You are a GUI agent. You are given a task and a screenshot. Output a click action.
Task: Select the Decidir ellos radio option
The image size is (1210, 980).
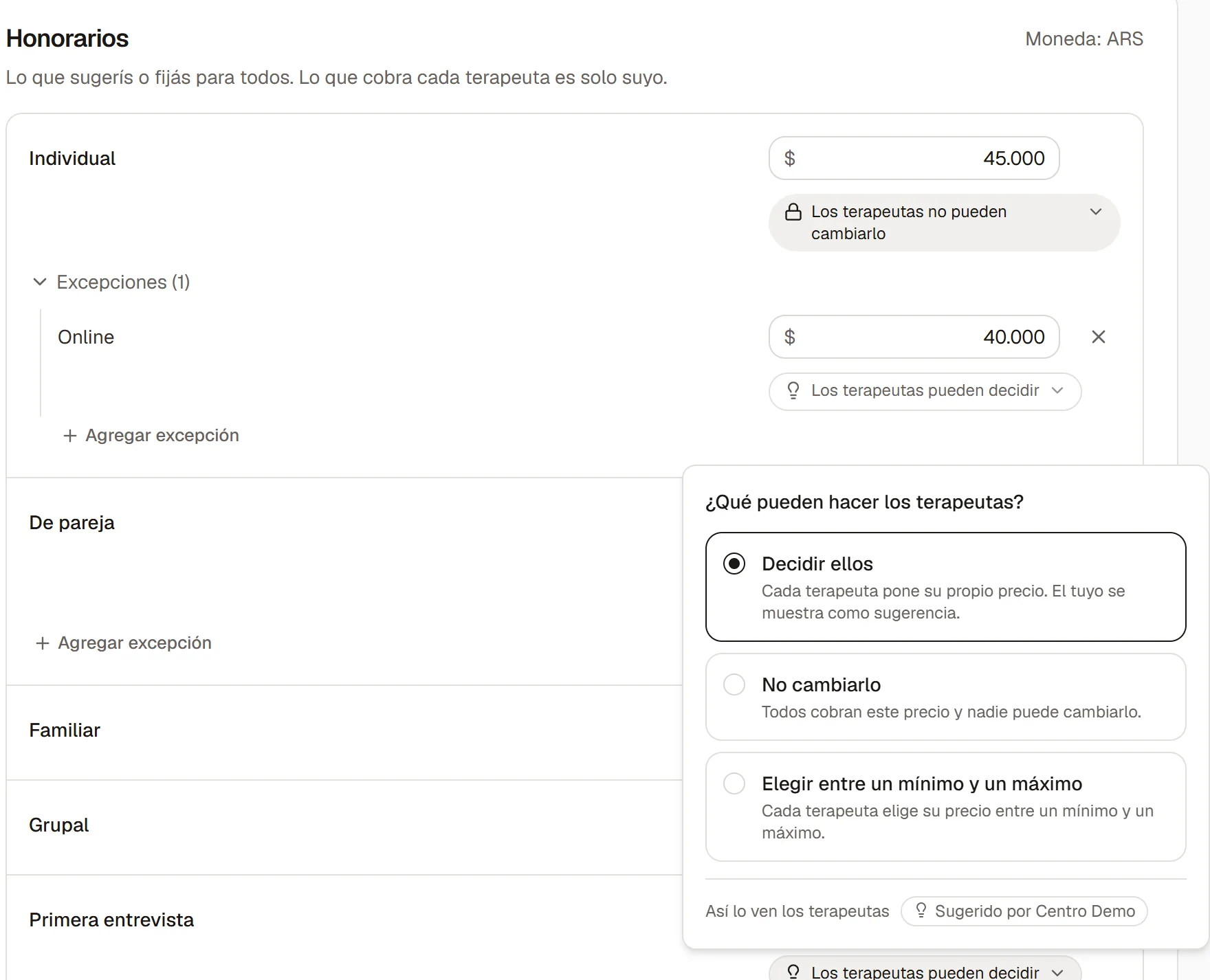click(945, 587)
